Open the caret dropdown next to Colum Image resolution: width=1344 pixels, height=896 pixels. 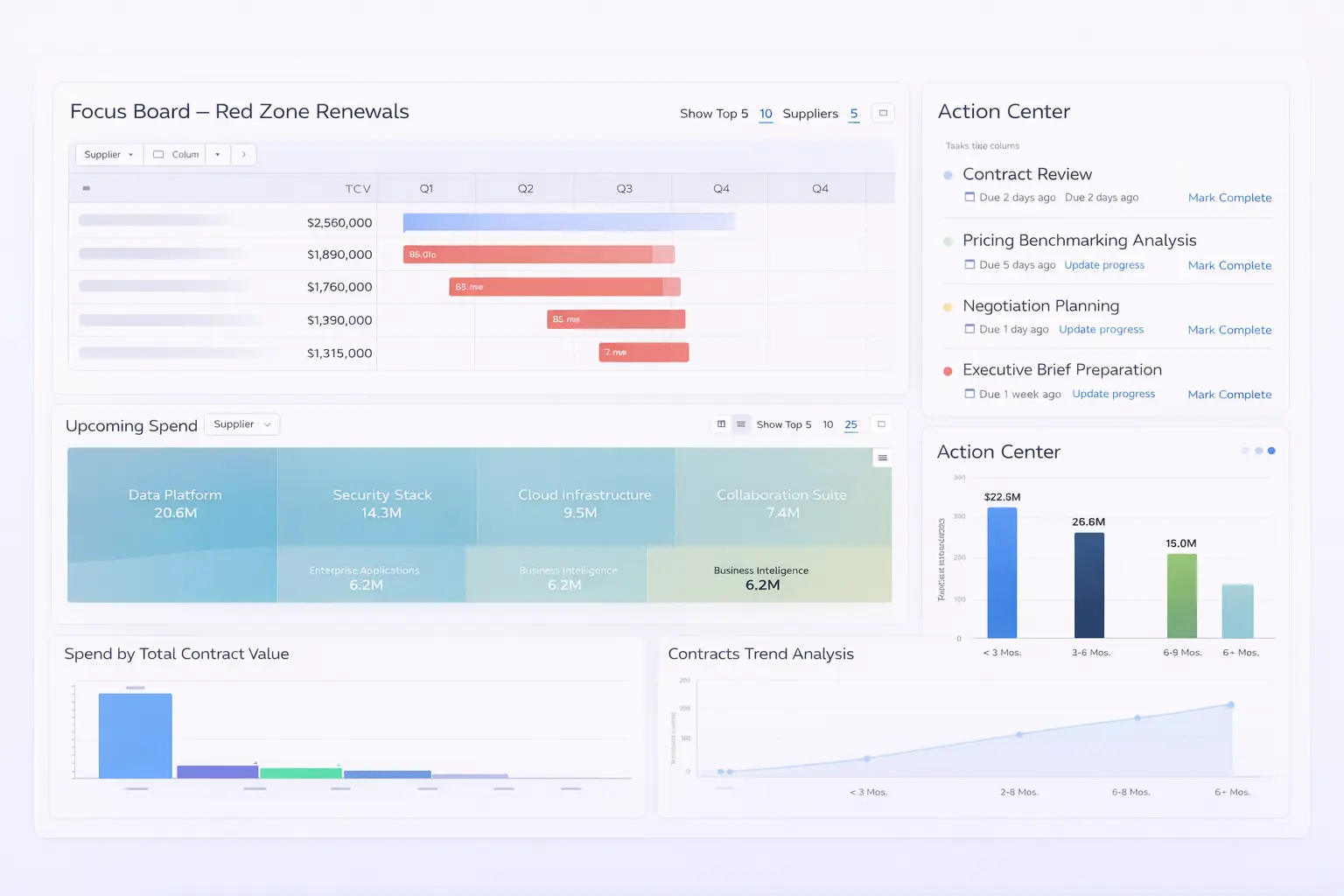pos(218,155)
